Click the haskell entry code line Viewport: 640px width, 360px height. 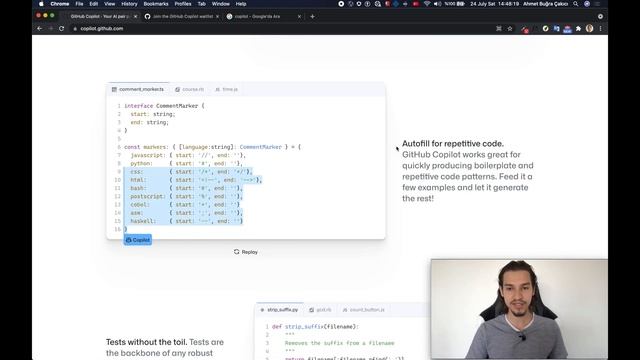point(186,221)
